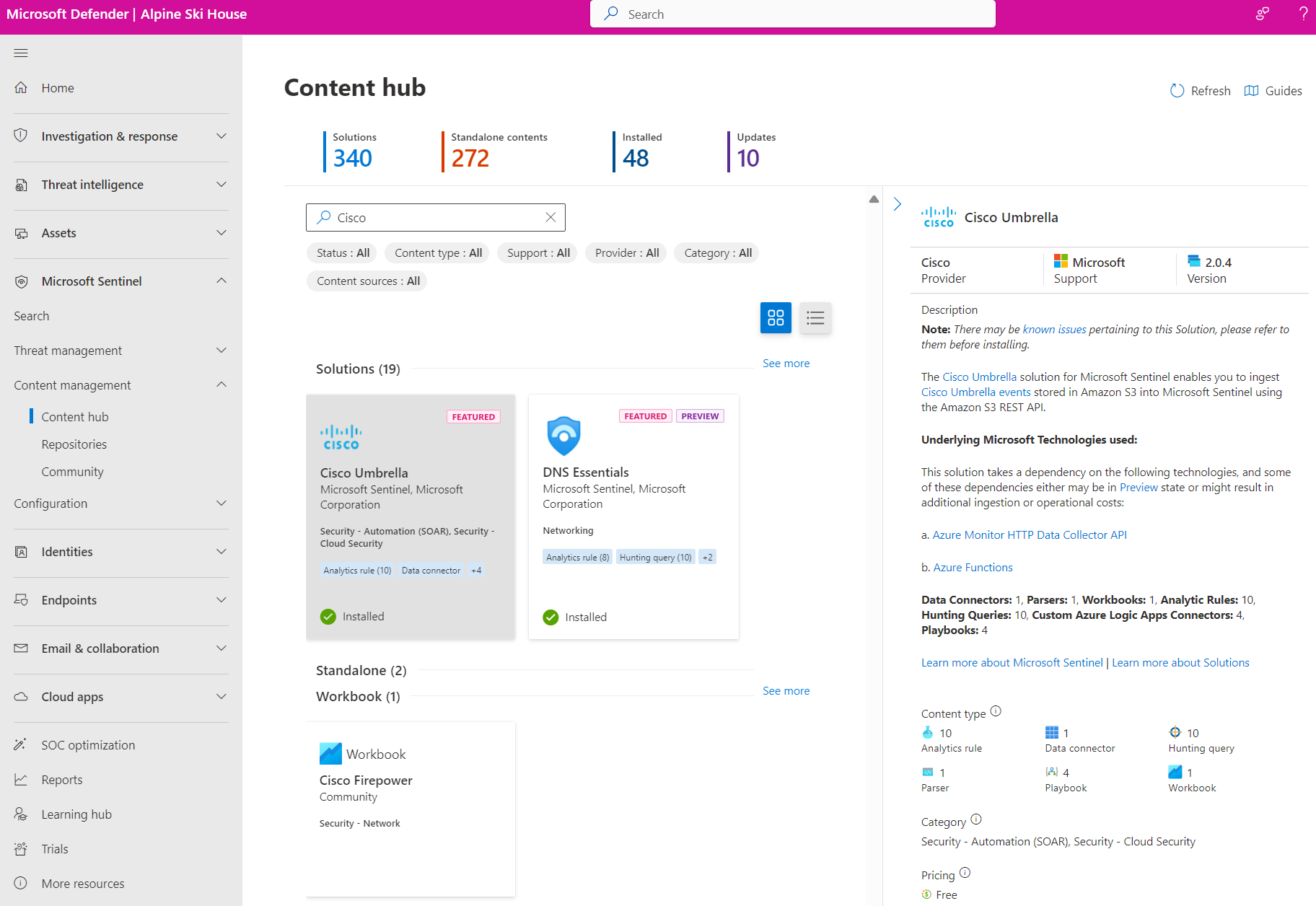The image size is (1316, 906).
Task: Open Azure Monitor HTTP Data Collector API link
Action: (x=1030, y=535)
